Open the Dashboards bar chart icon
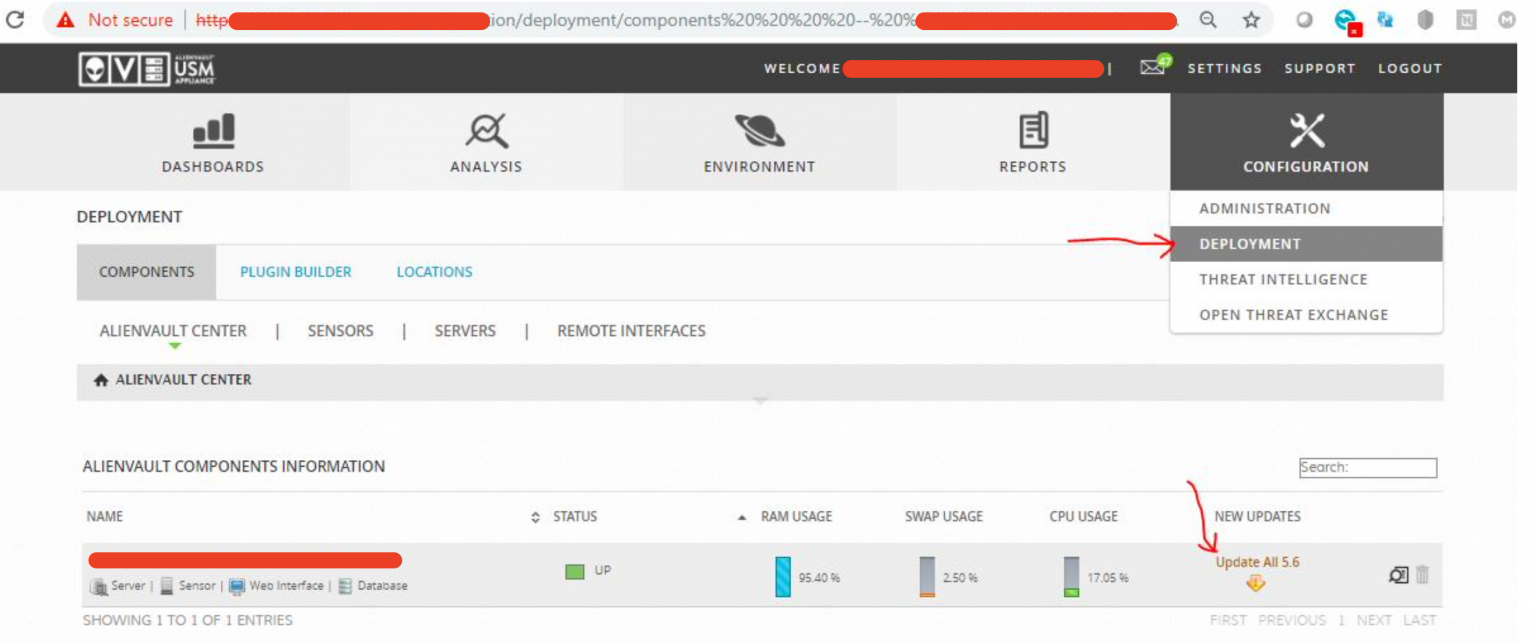1536x643 pixels. pyautogui.click(x=213, y=131)
